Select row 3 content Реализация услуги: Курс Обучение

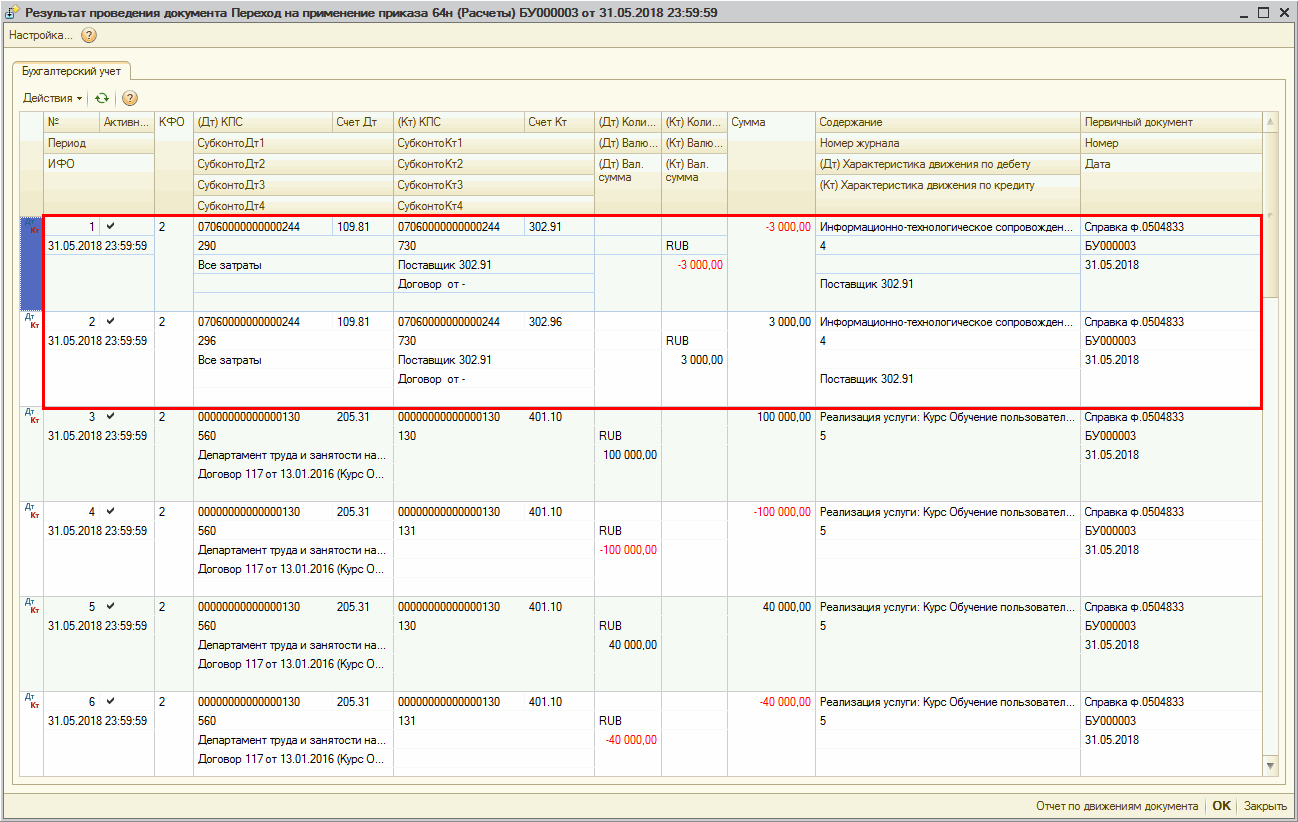[948, 417]
